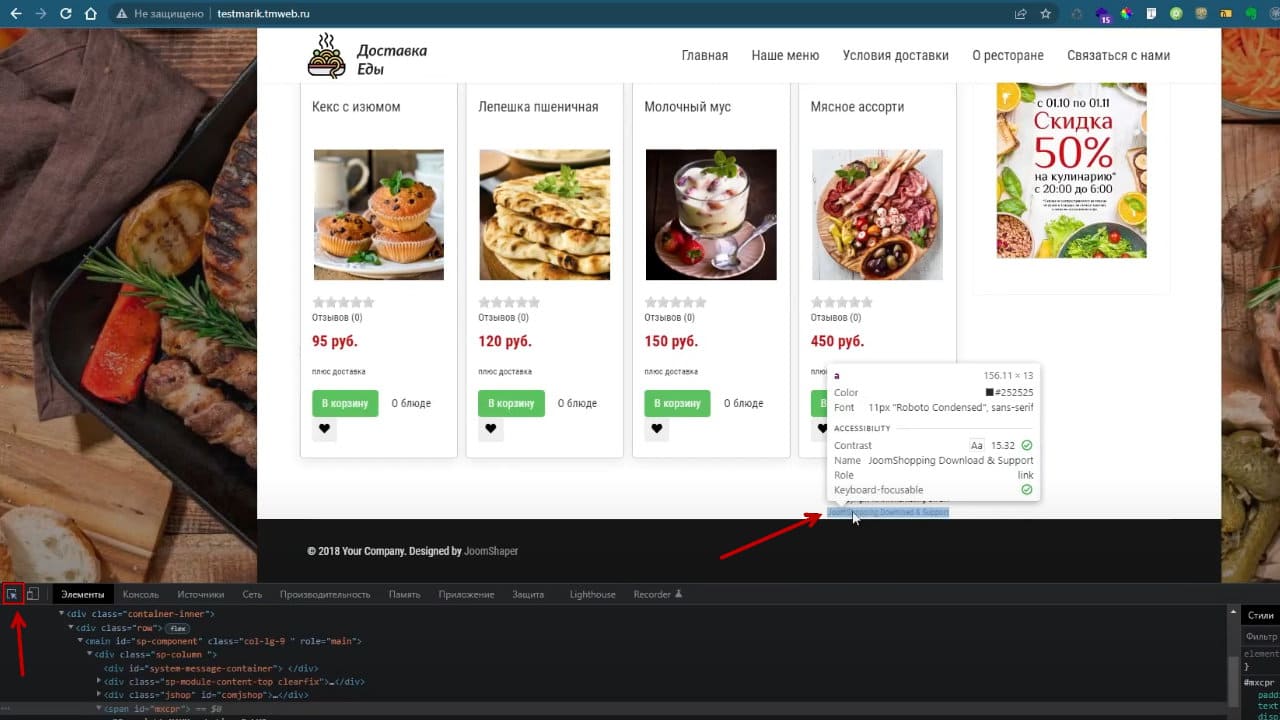
Task: Rate Кекс с изюмом using its stars
Action: (343, 302)
